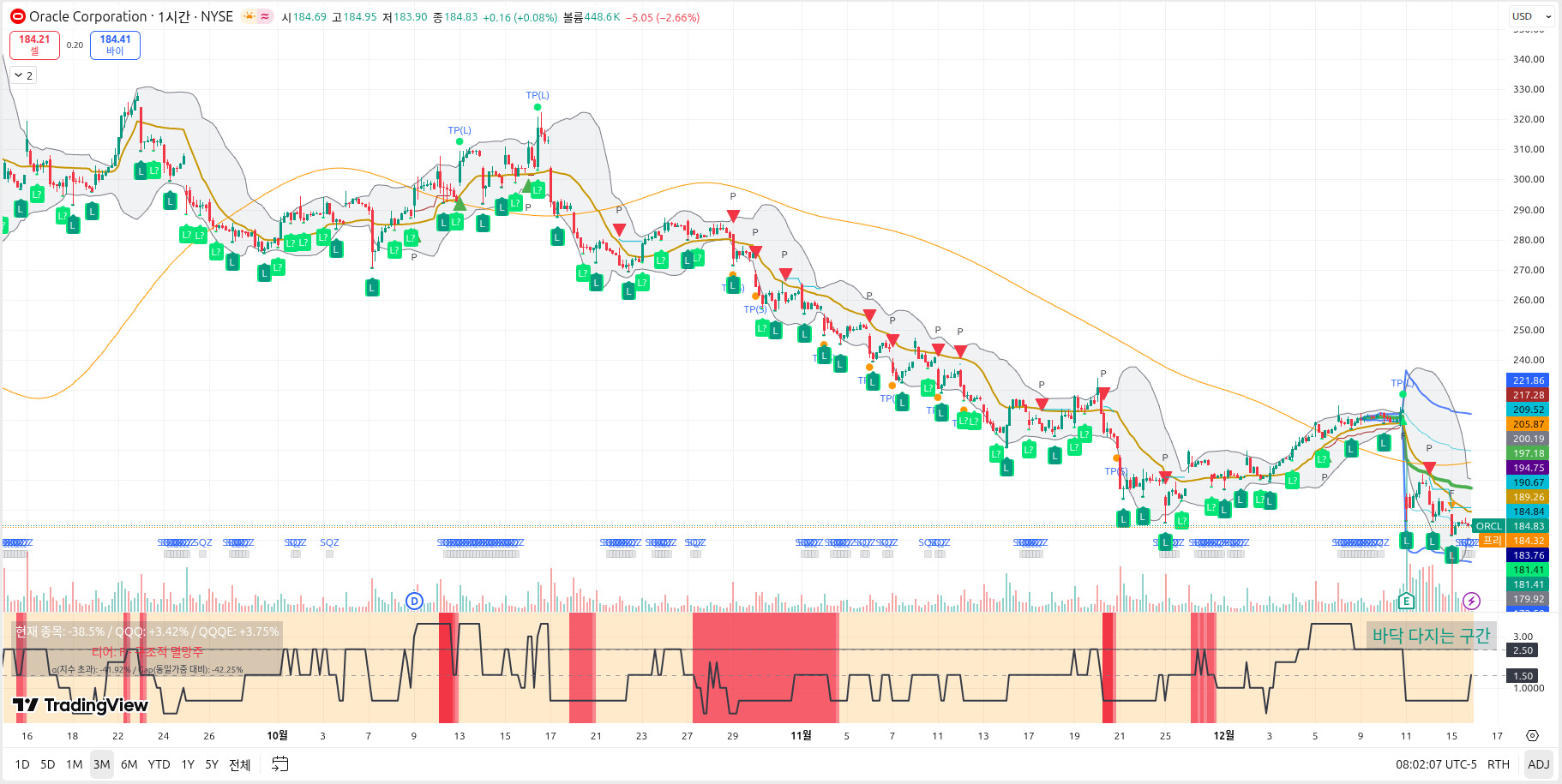Click the 현재 종목 -38.5% comparison table text
The height and width of the screenshot is (784, 1562).
coord(147,631)
